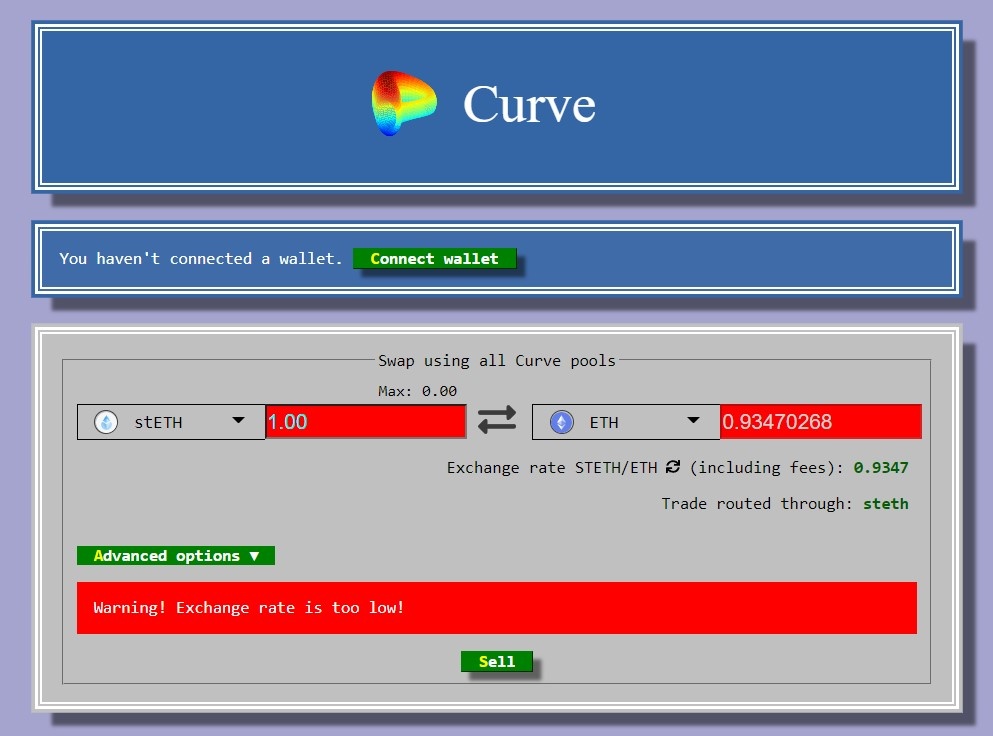Screen dimensions: 993x736
Task: Open the stETH dropdown arrow
Action: point(238,421)
